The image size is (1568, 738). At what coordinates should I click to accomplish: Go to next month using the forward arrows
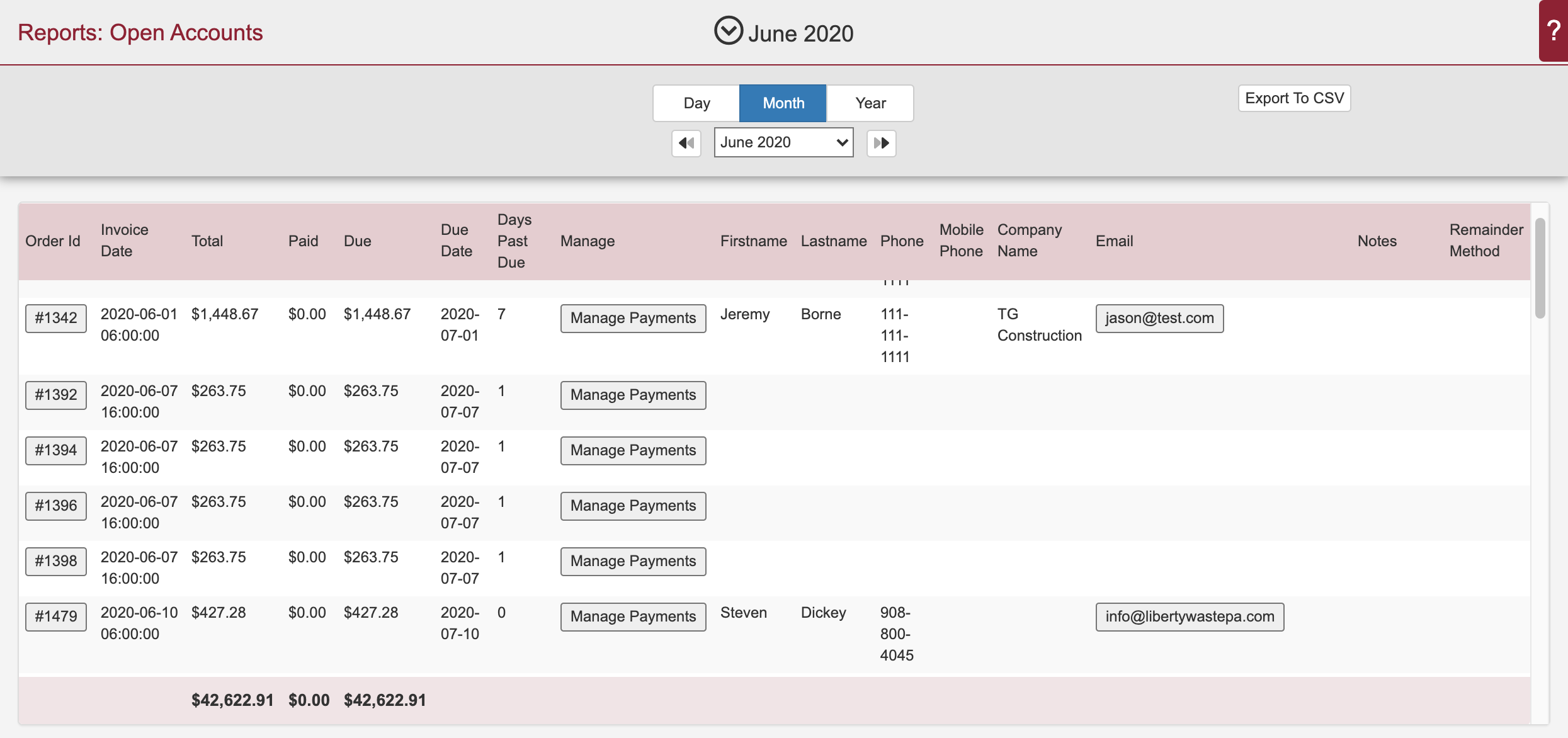click(x=882, y=143)
